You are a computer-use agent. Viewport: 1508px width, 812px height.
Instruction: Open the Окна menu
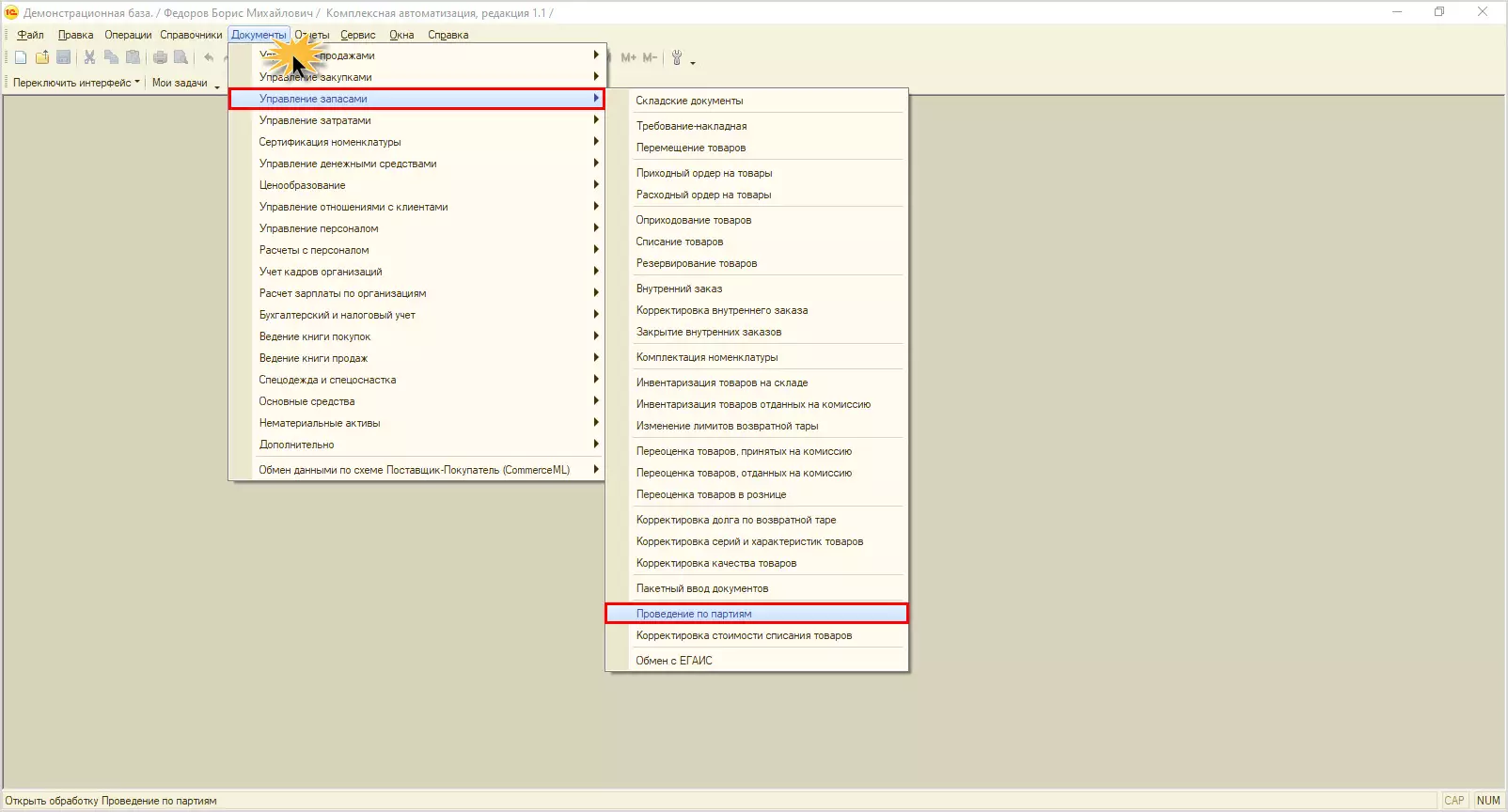coord(401,35)
